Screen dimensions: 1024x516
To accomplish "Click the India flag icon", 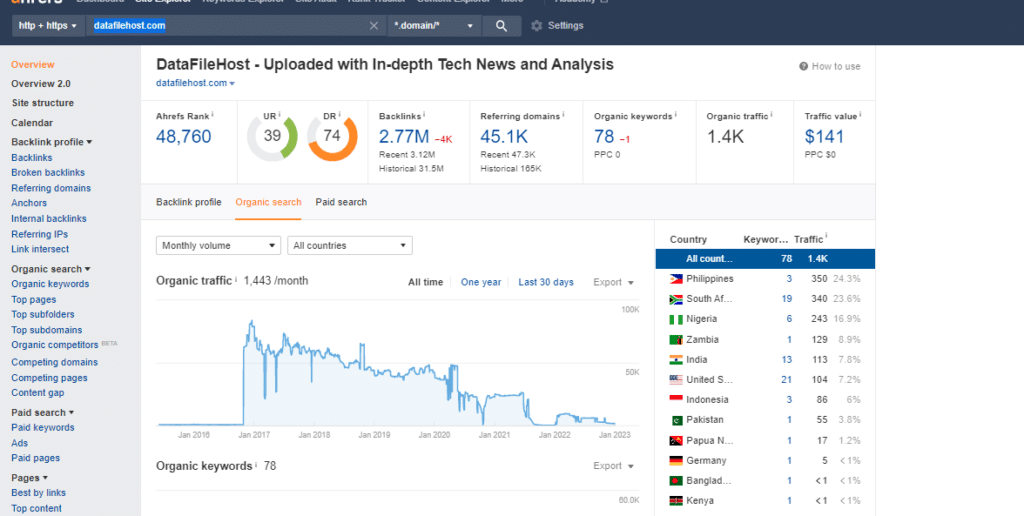I will (x=676, y=360).
